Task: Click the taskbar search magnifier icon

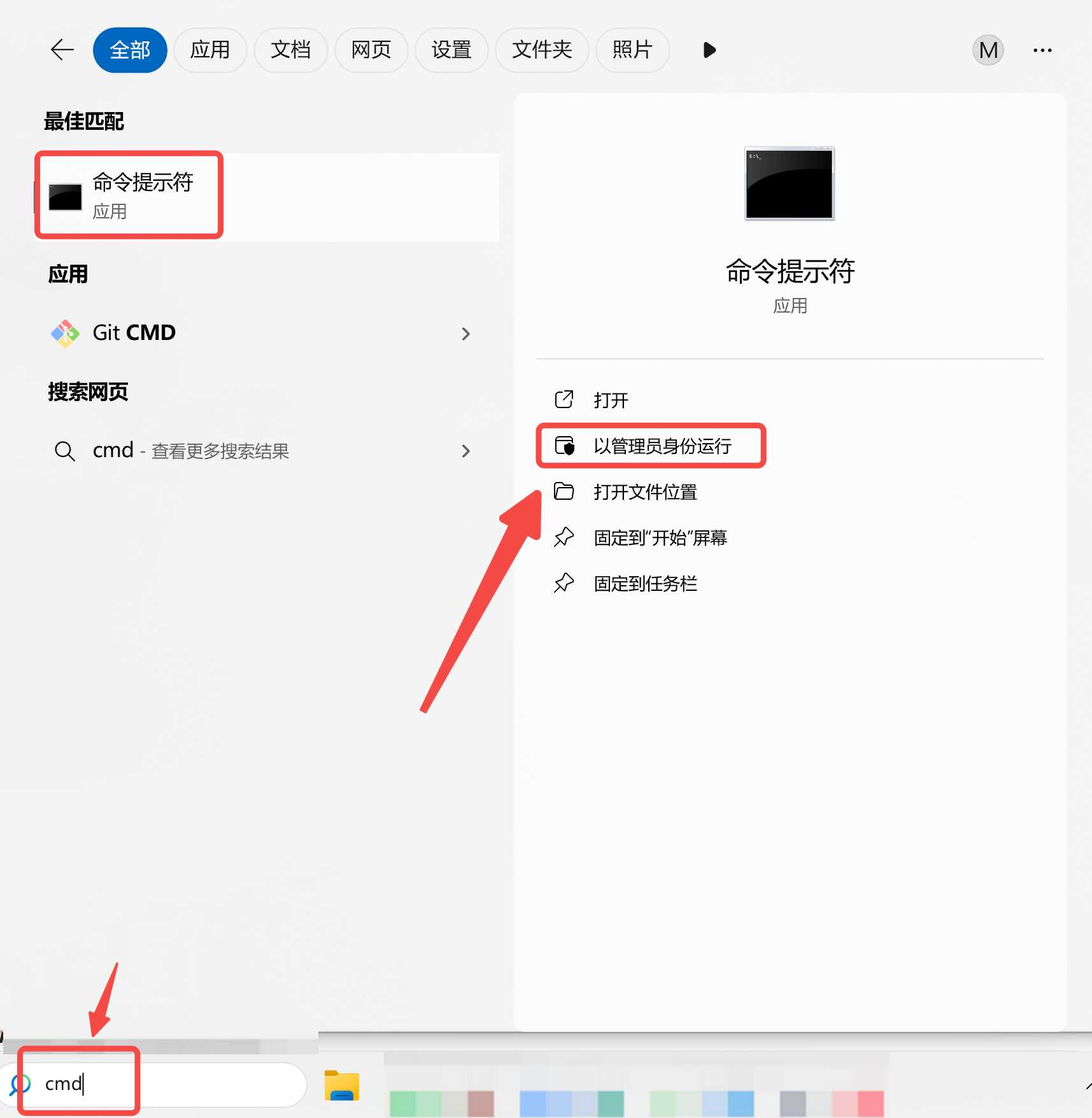Action: pos(19,1084)
